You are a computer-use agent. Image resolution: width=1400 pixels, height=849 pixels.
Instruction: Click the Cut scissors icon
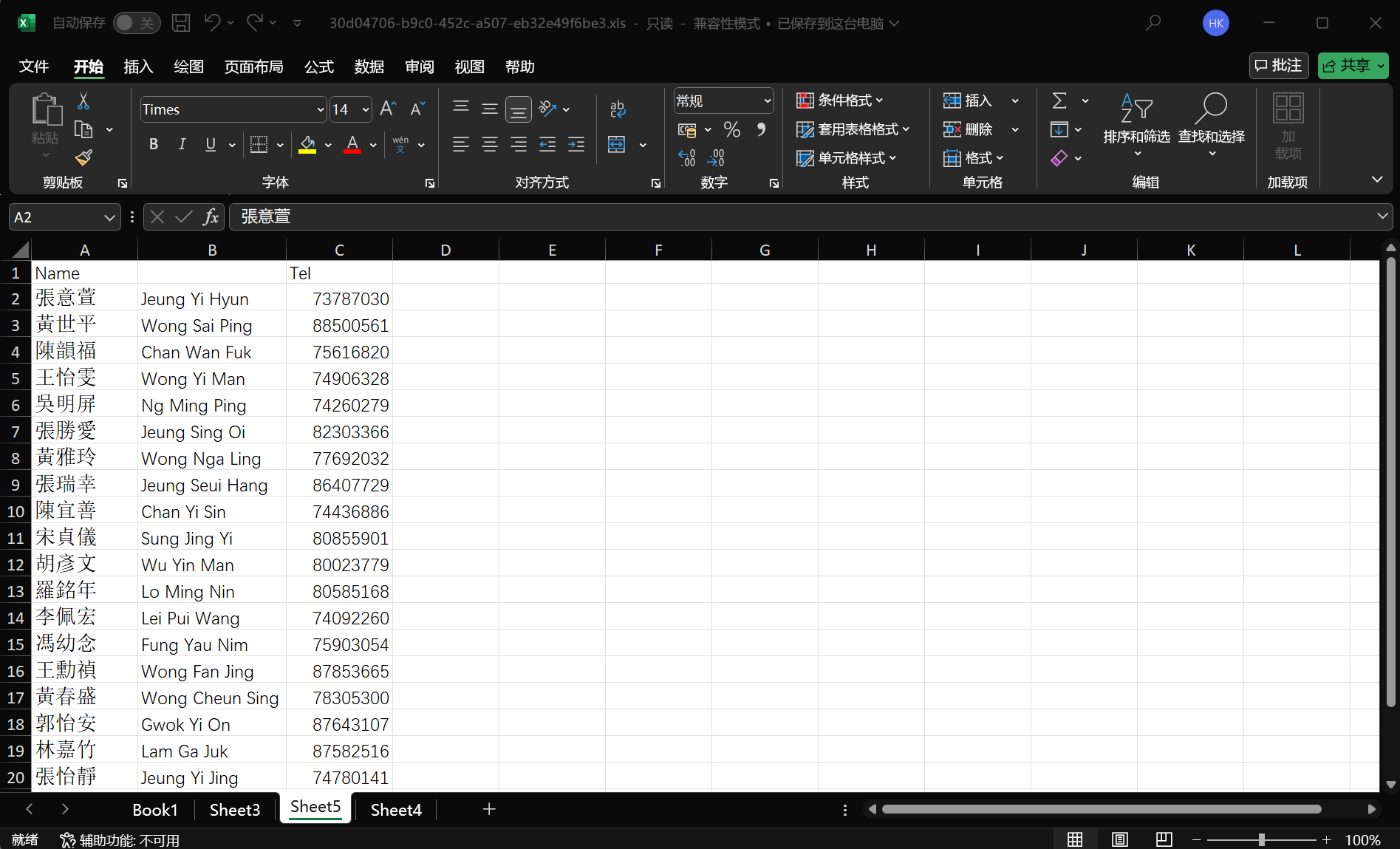(x=83, y=101)
